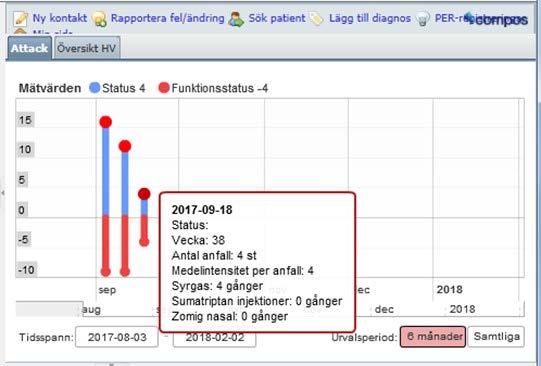The image size is (541, 366).
Task: Click the Medelintensitet per anfall line
Action: (243, 270)
